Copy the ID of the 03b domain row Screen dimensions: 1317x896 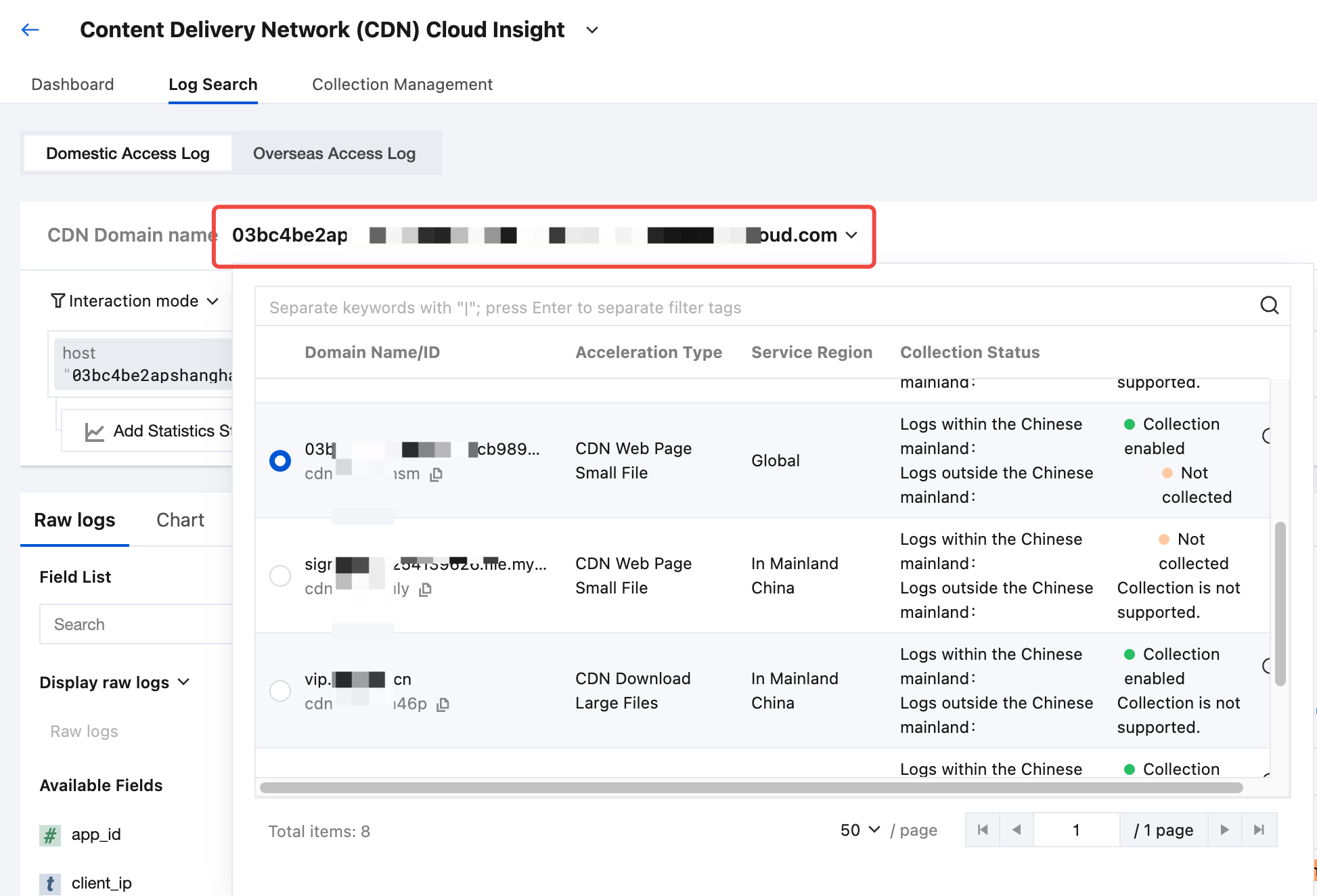tap(437, 474)
